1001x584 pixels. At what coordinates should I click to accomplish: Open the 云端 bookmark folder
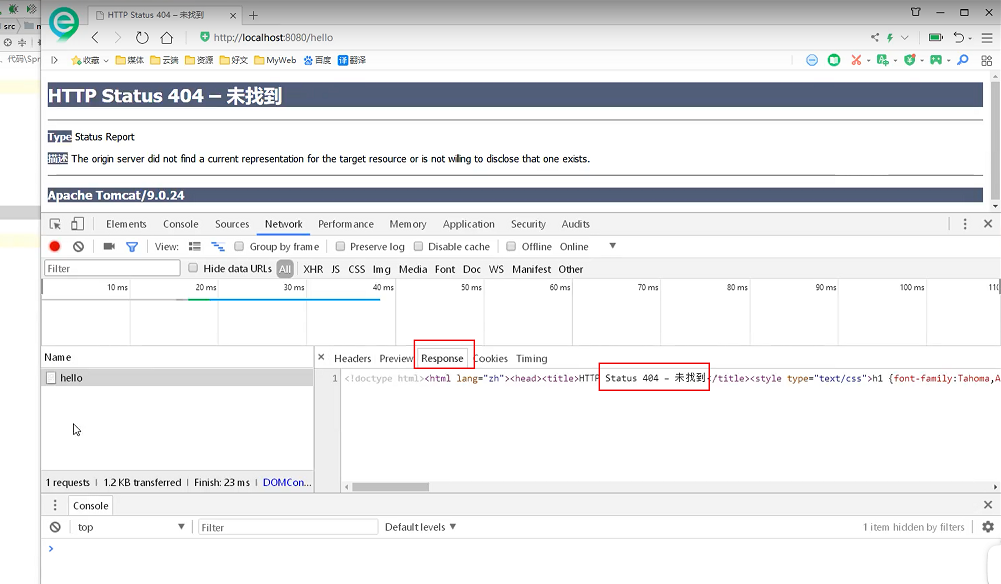[164, 60]
